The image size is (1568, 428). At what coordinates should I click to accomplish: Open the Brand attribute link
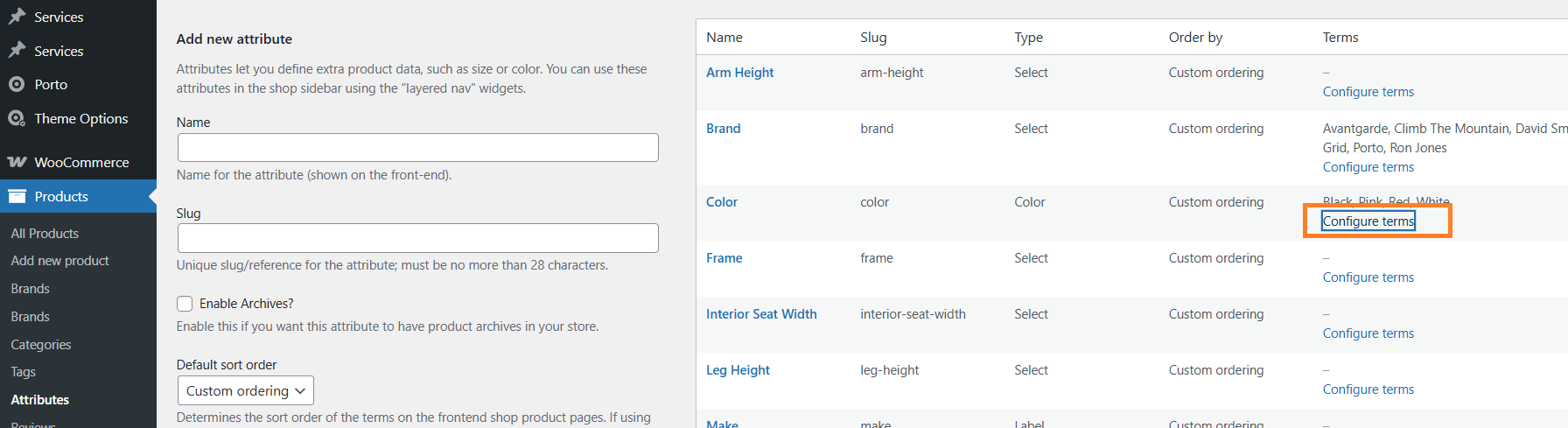click(x=723, y=129)
